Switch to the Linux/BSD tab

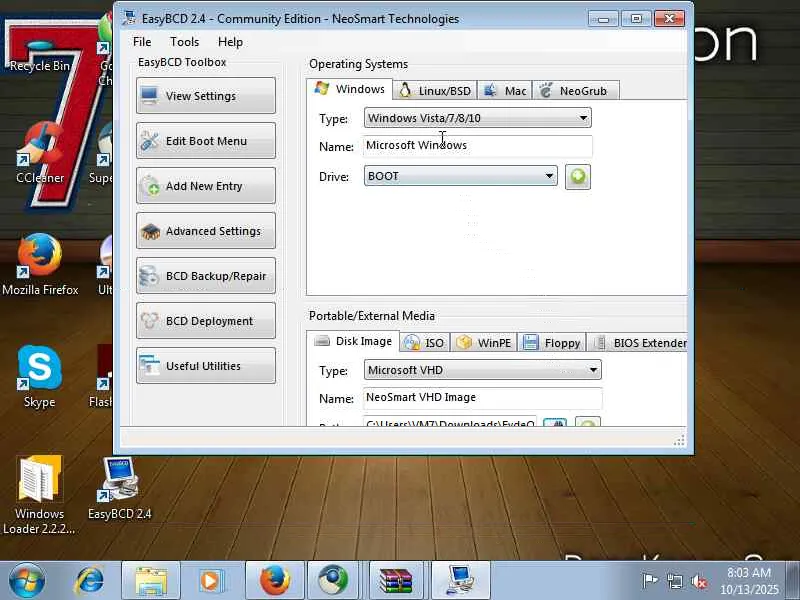point(435,91)
